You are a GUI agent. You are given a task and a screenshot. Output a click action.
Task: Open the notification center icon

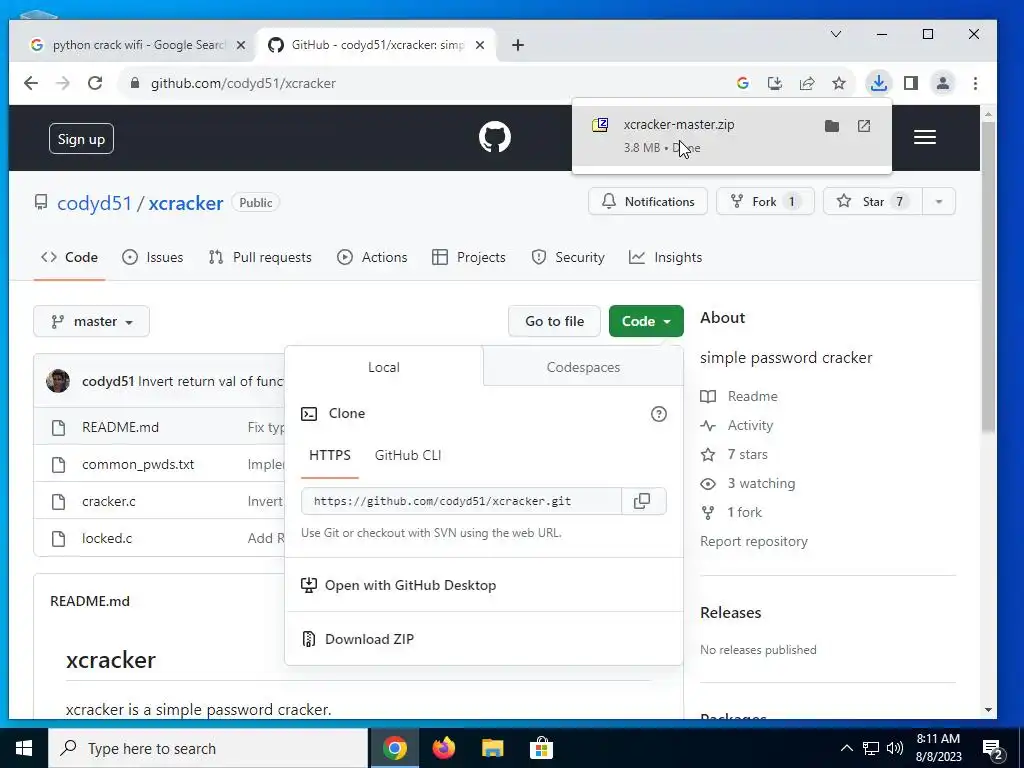coord(993,748)
